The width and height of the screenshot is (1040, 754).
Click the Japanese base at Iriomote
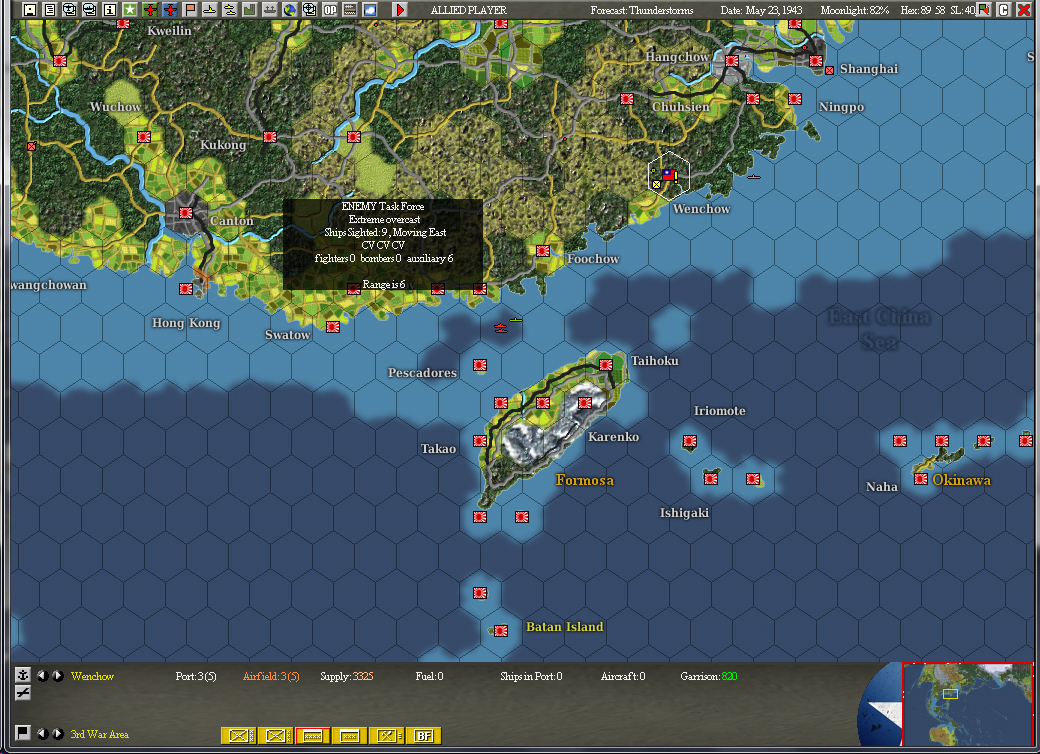[x=690, y=440]
